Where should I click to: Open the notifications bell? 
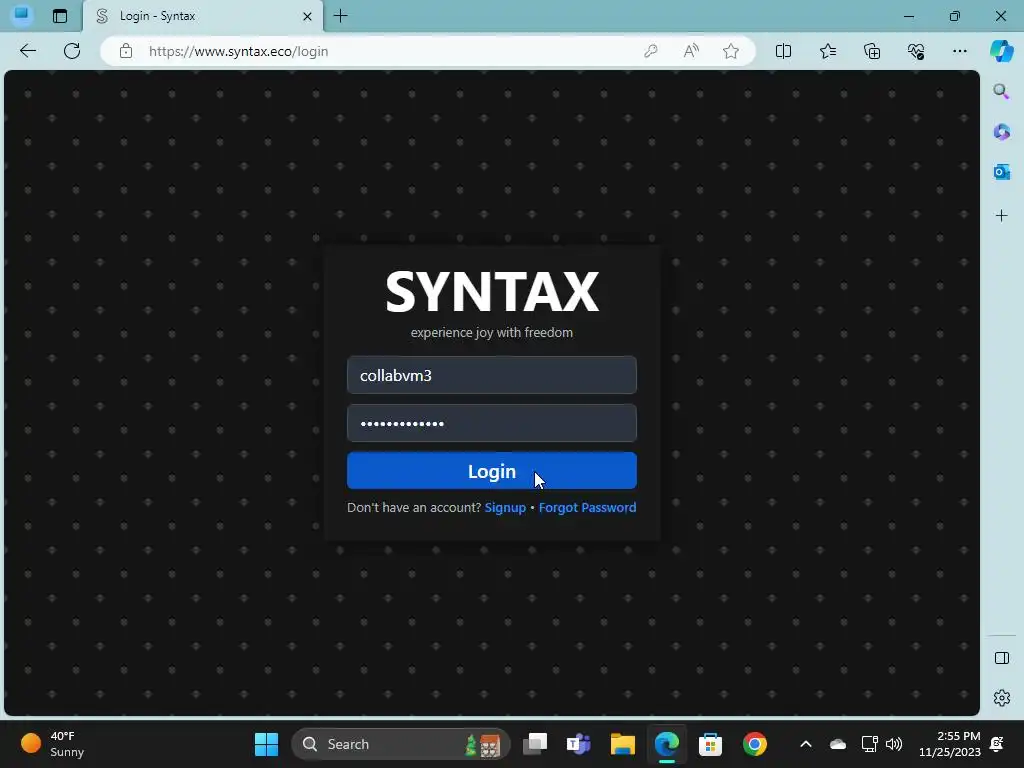997,744
